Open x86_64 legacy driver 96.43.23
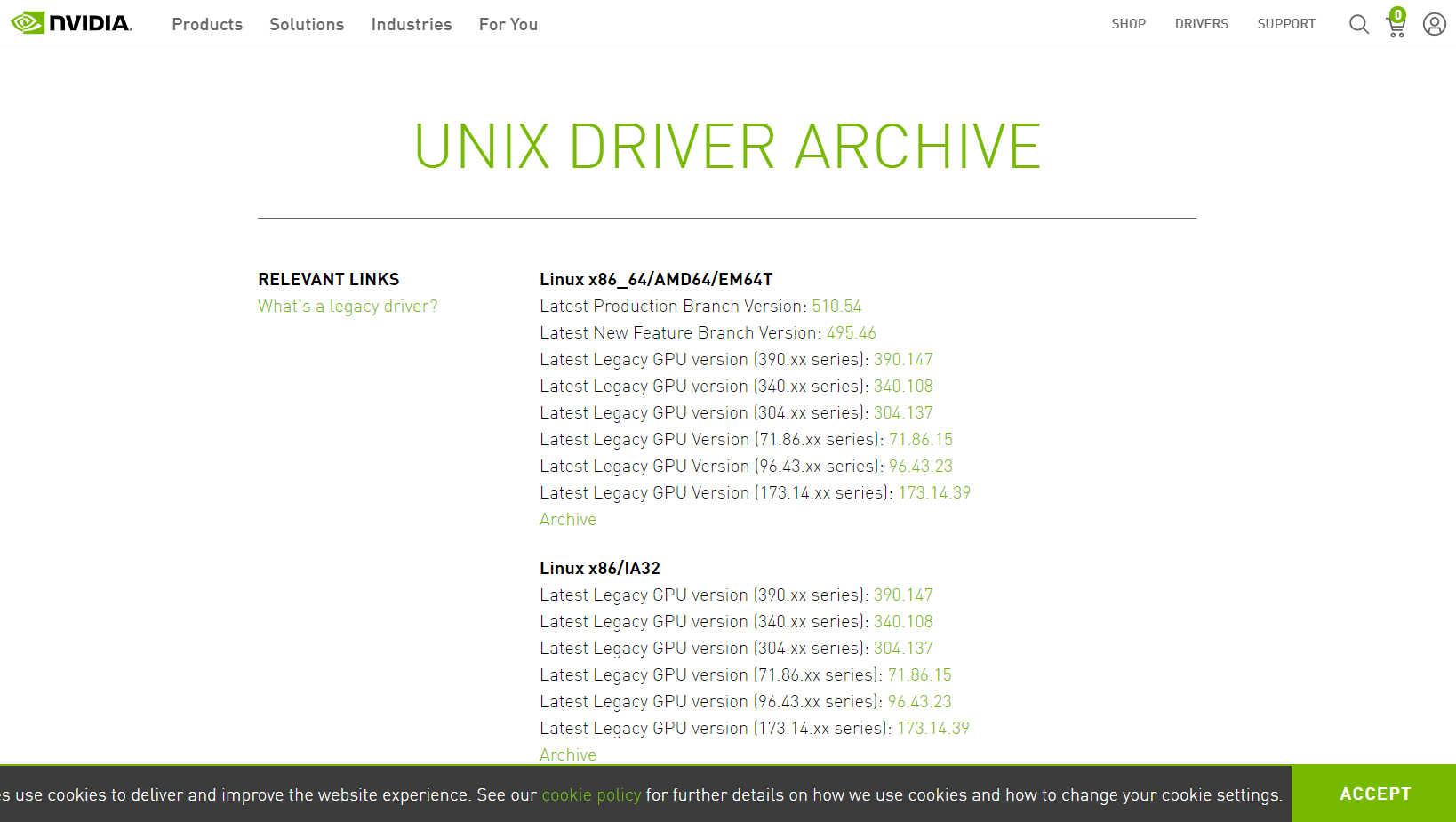 coord(921,467)
